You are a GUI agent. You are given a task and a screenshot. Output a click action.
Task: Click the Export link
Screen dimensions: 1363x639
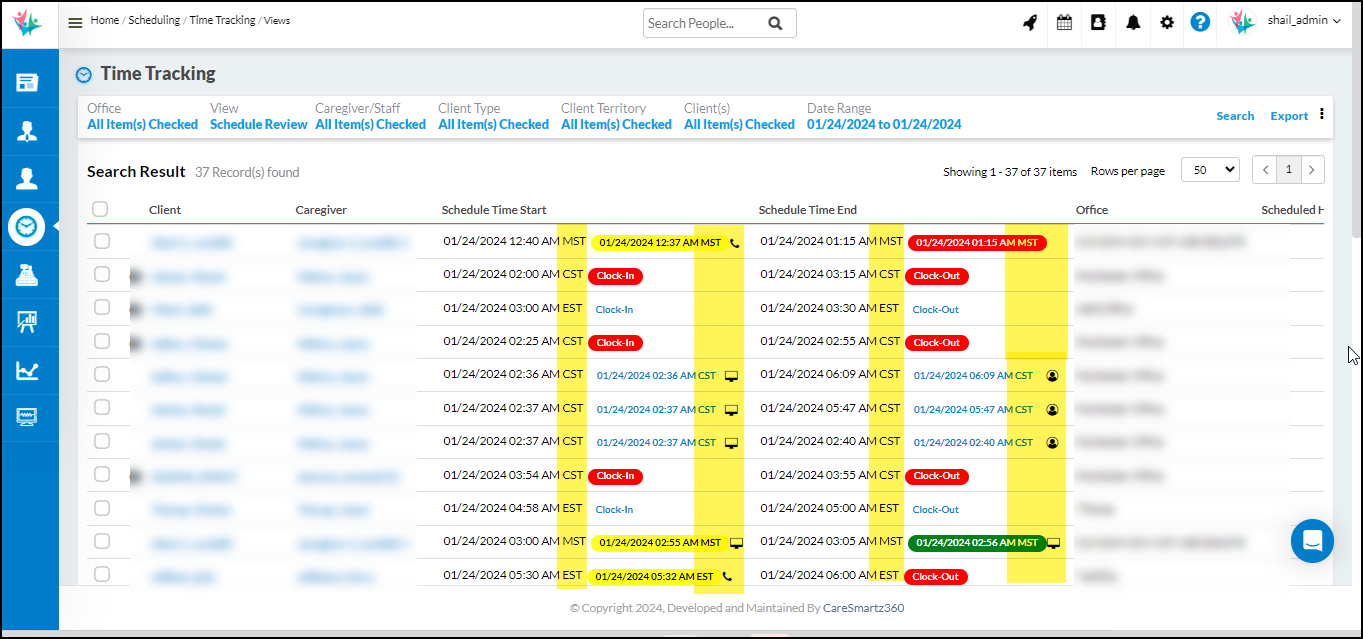tap(1289, 116)
